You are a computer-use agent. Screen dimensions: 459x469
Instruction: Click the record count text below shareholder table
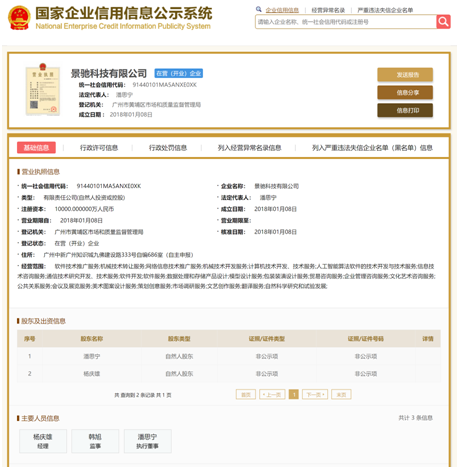pos(143,395)
